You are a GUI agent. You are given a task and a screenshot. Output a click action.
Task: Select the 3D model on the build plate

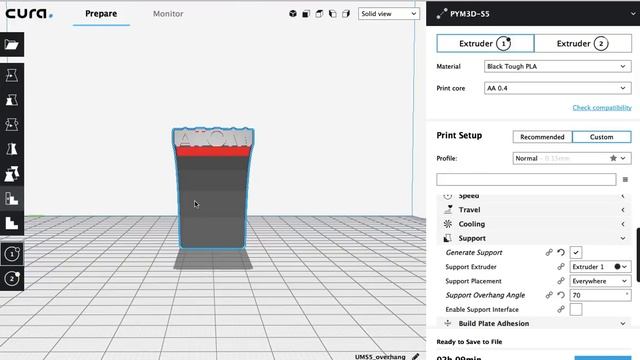point(213,189)
